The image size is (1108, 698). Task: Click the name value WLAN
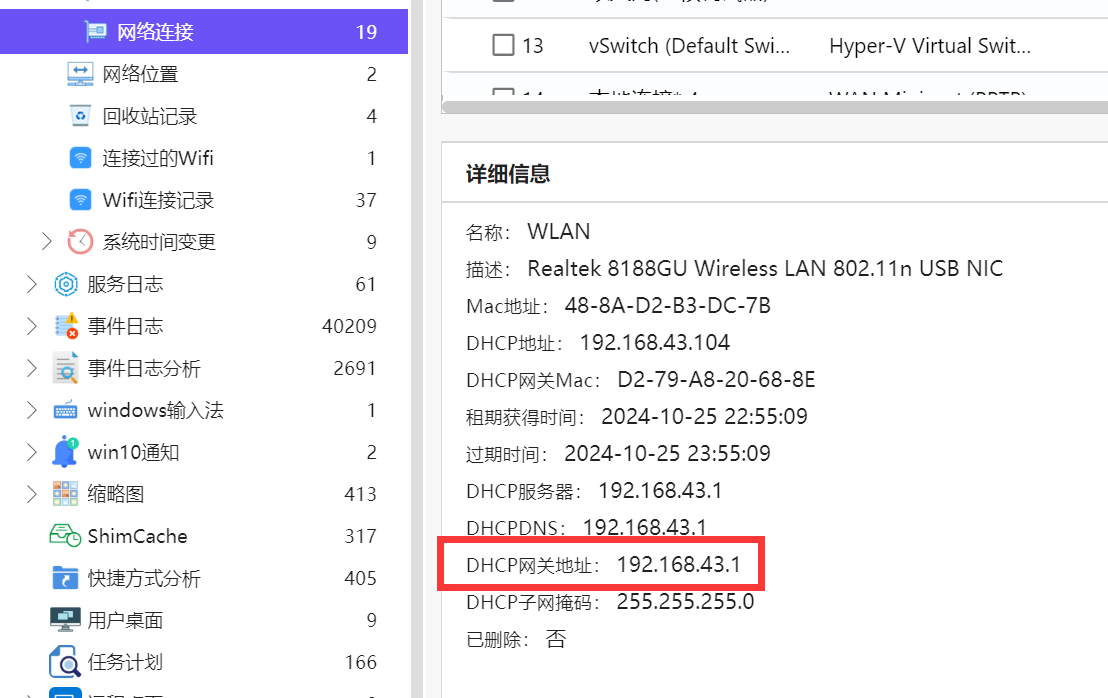558,232
